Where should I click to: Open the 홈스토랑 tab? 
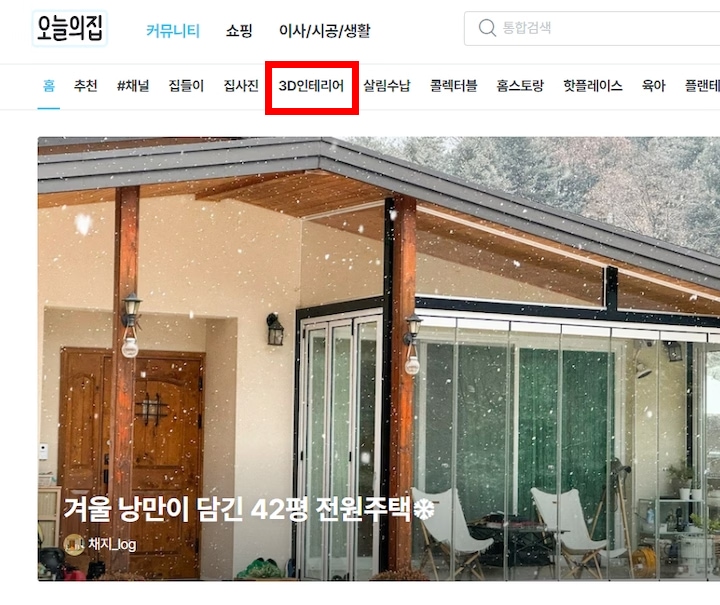[x=520, y=86]
